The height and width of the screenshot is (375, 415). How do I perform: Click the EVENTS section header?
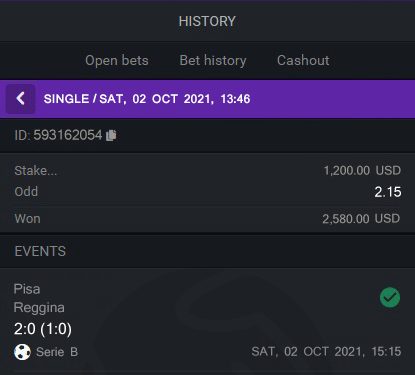pyautogui.click(x=40, y=251)
